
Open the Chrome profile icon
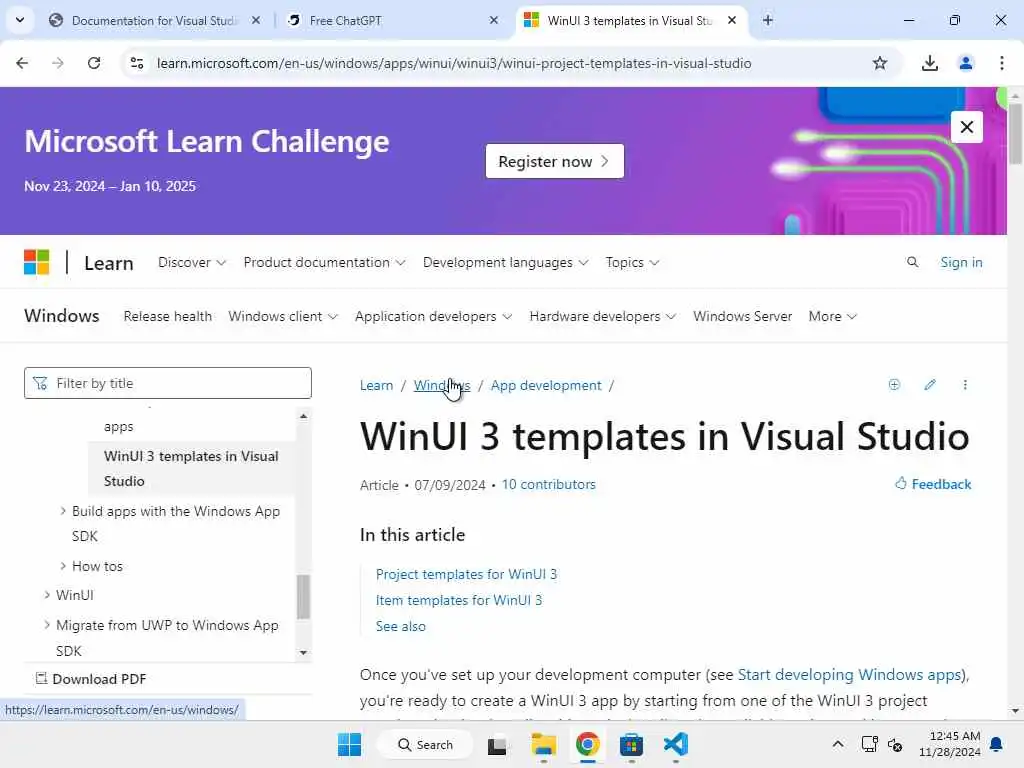coord(966,63)
